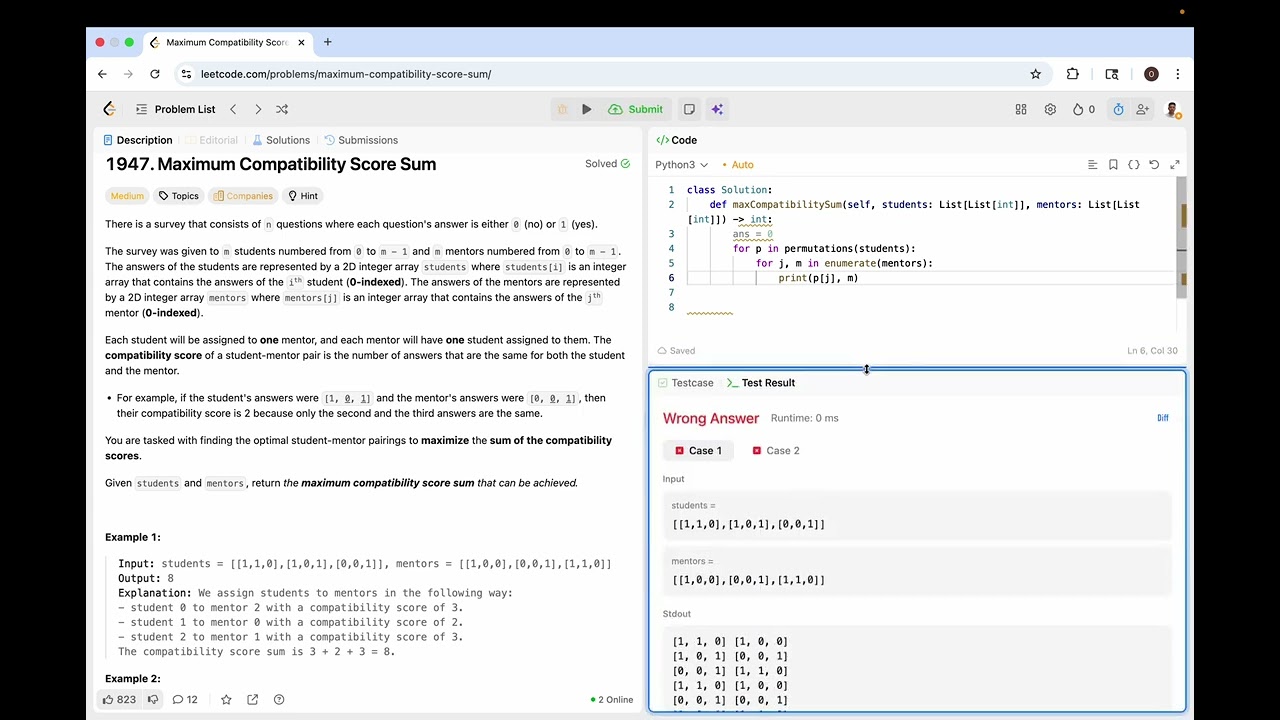Click the streak flame counter
This screenshot has height=720, width=1280.
1084,109
